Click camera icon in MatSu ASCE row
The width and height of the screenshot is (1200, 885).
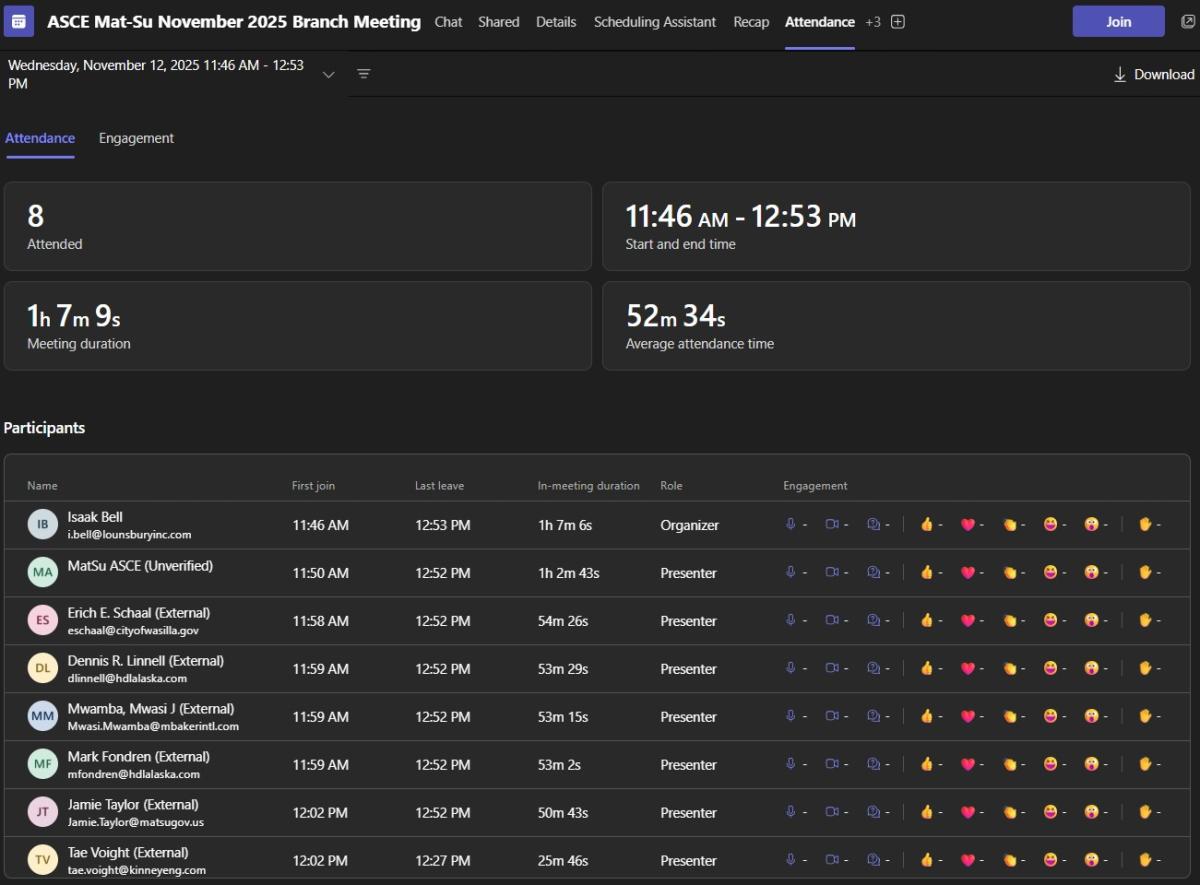click(831, 572)
